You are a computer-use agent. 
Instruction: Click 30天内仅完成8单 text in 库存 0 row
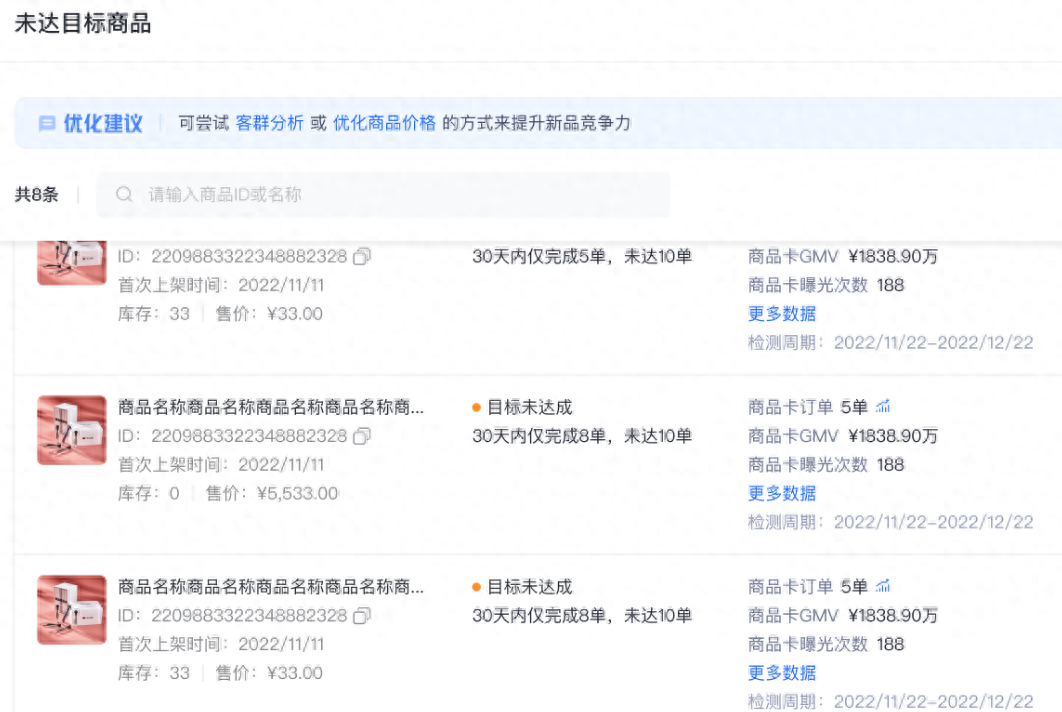tap(582, 436)
